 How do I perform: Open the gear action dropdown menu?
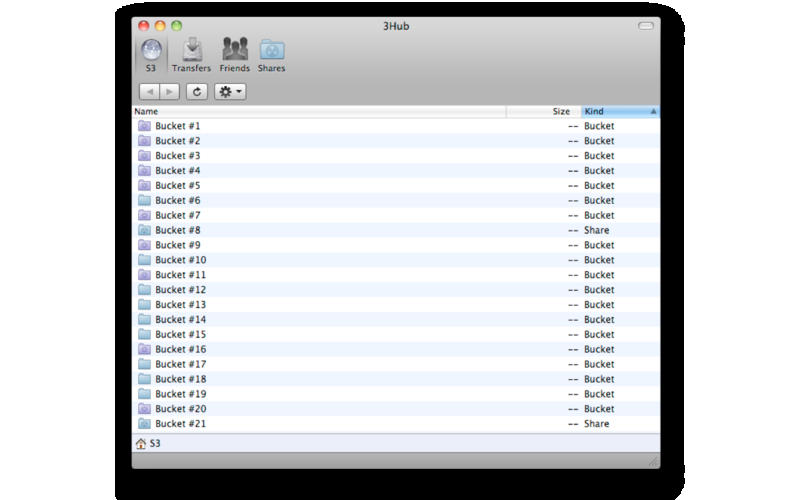[x=230, y=91]
